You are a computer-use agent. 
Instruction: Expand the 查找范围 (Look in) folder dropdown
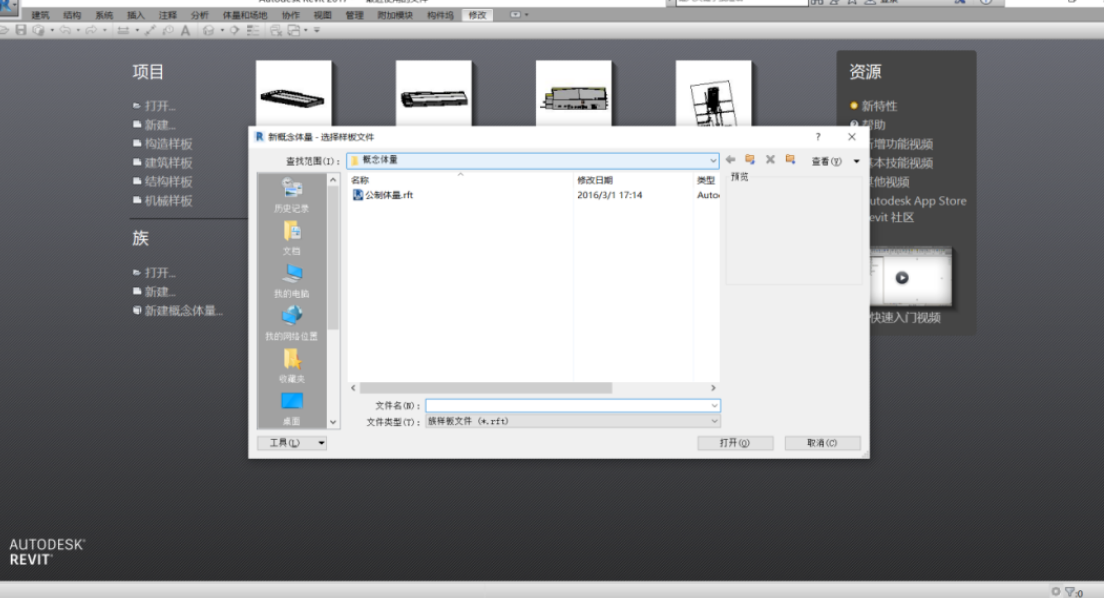[x=713, y=161]
